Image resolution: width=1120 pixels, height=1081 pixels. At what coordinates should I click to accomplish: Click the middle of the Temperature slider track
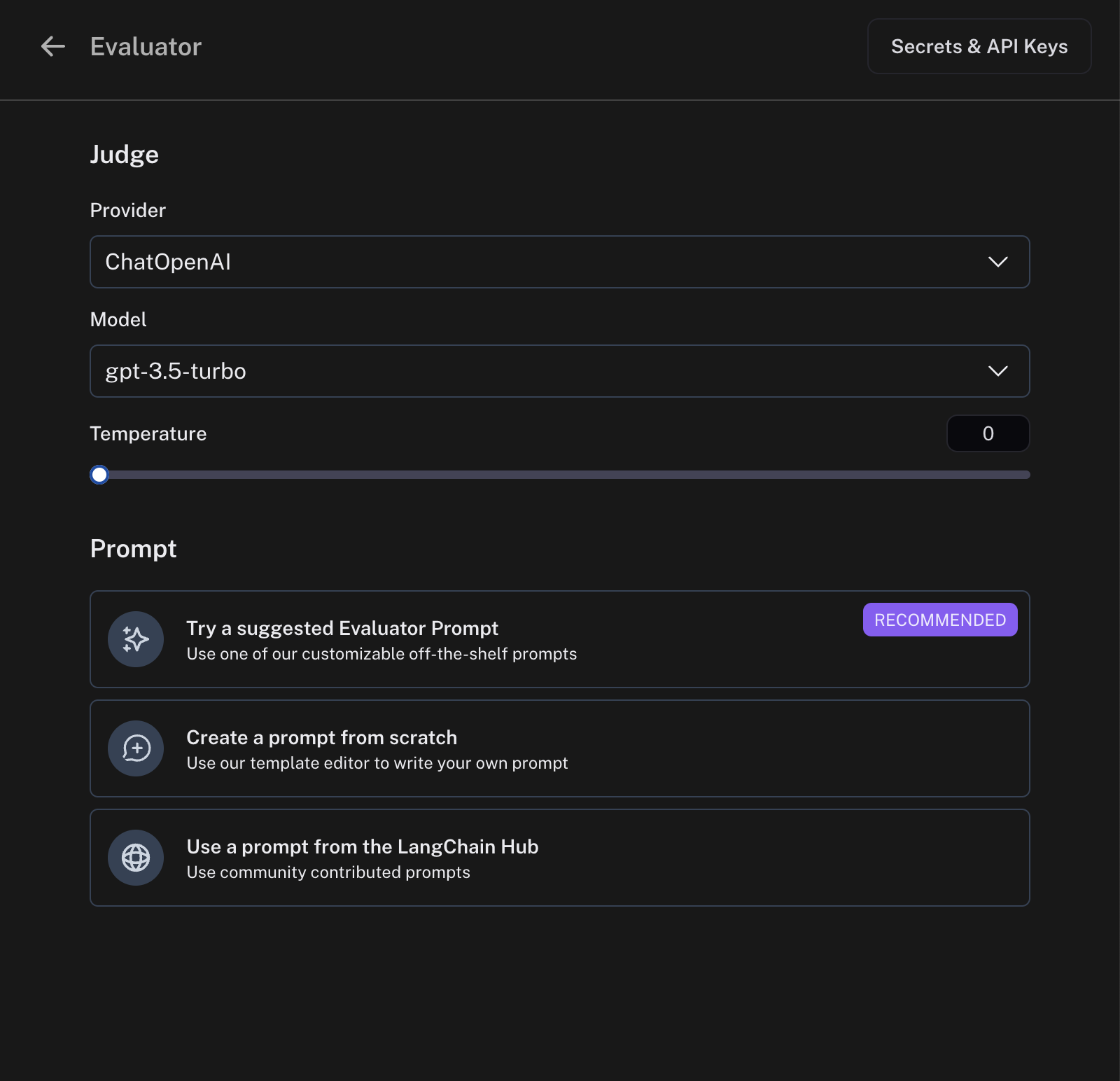click(x=560, y=475)
